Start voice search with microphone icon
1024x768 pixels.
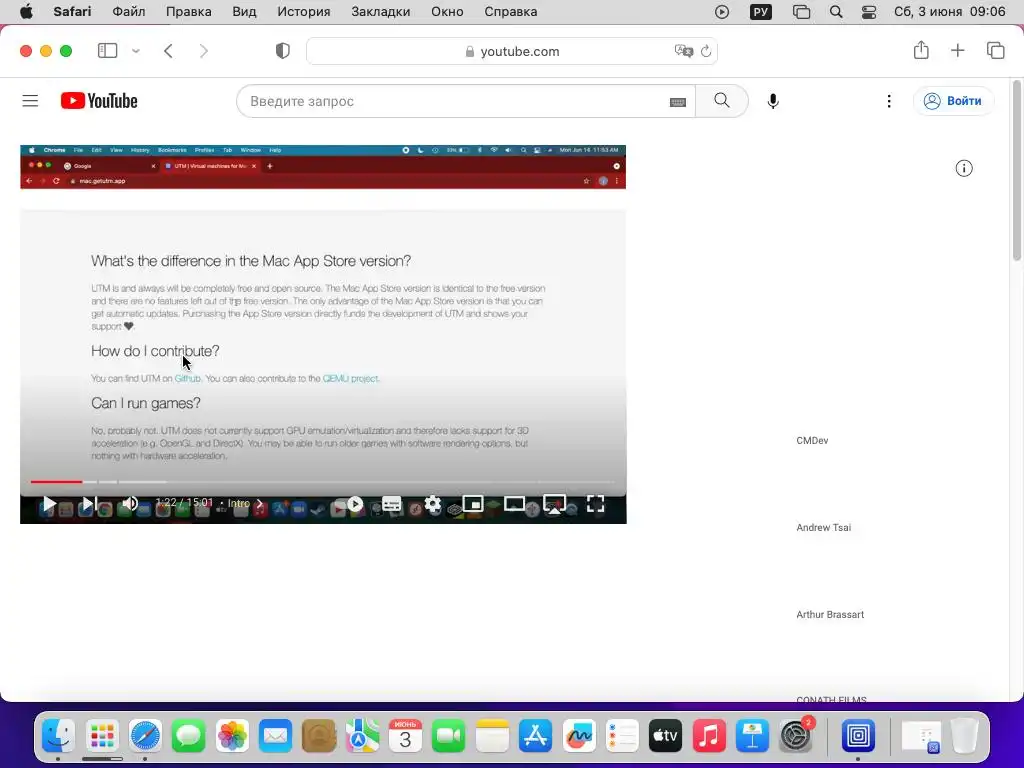(773, 101)
